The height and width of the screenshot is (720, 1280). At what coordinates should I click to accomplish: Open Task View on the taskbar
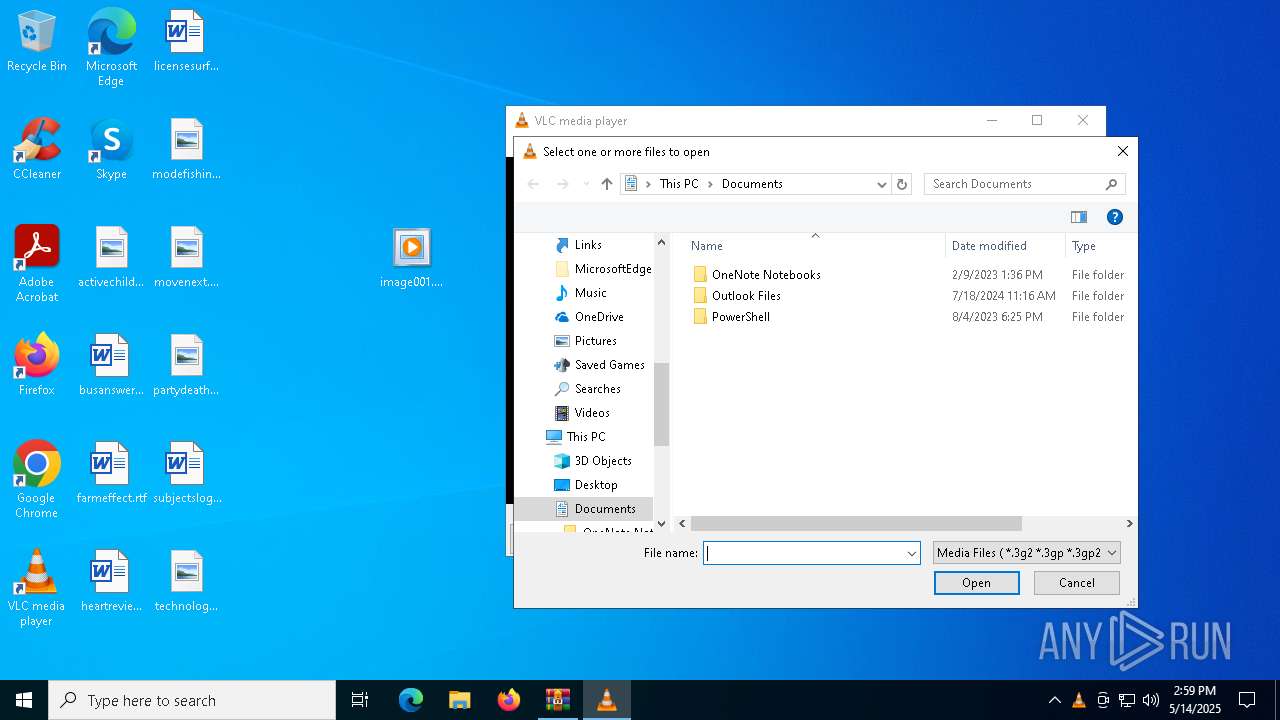click(x=360, y=700)
